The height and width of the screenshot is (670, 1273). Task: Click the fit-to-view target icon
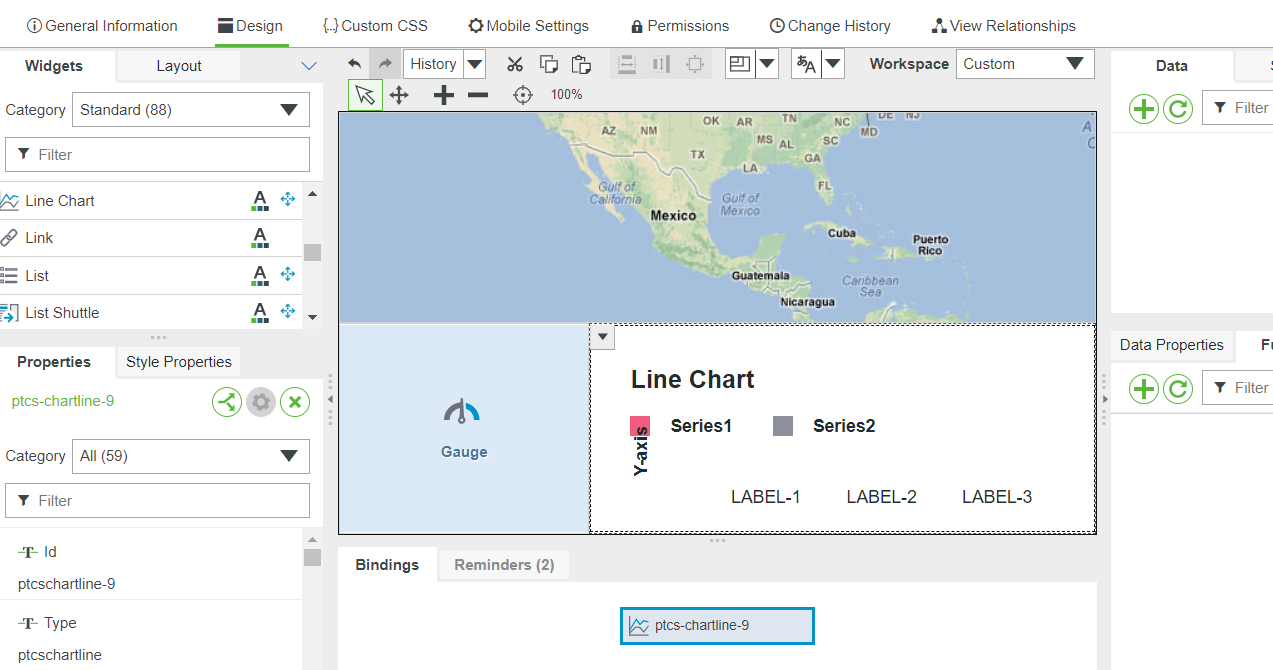coord(522,95)
